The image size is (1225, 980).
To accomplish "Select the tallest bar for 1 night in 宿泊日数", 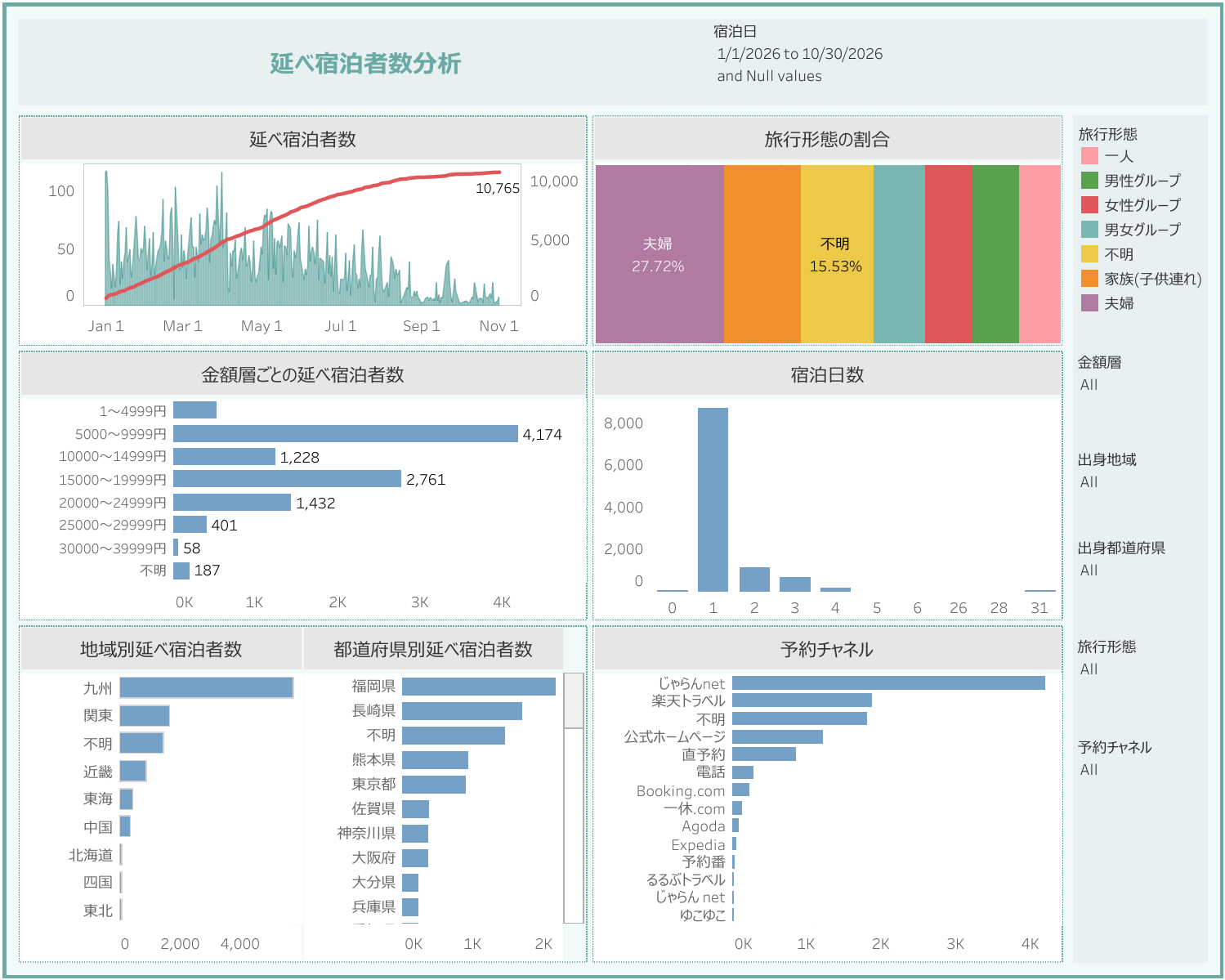I will pos(713,499).
